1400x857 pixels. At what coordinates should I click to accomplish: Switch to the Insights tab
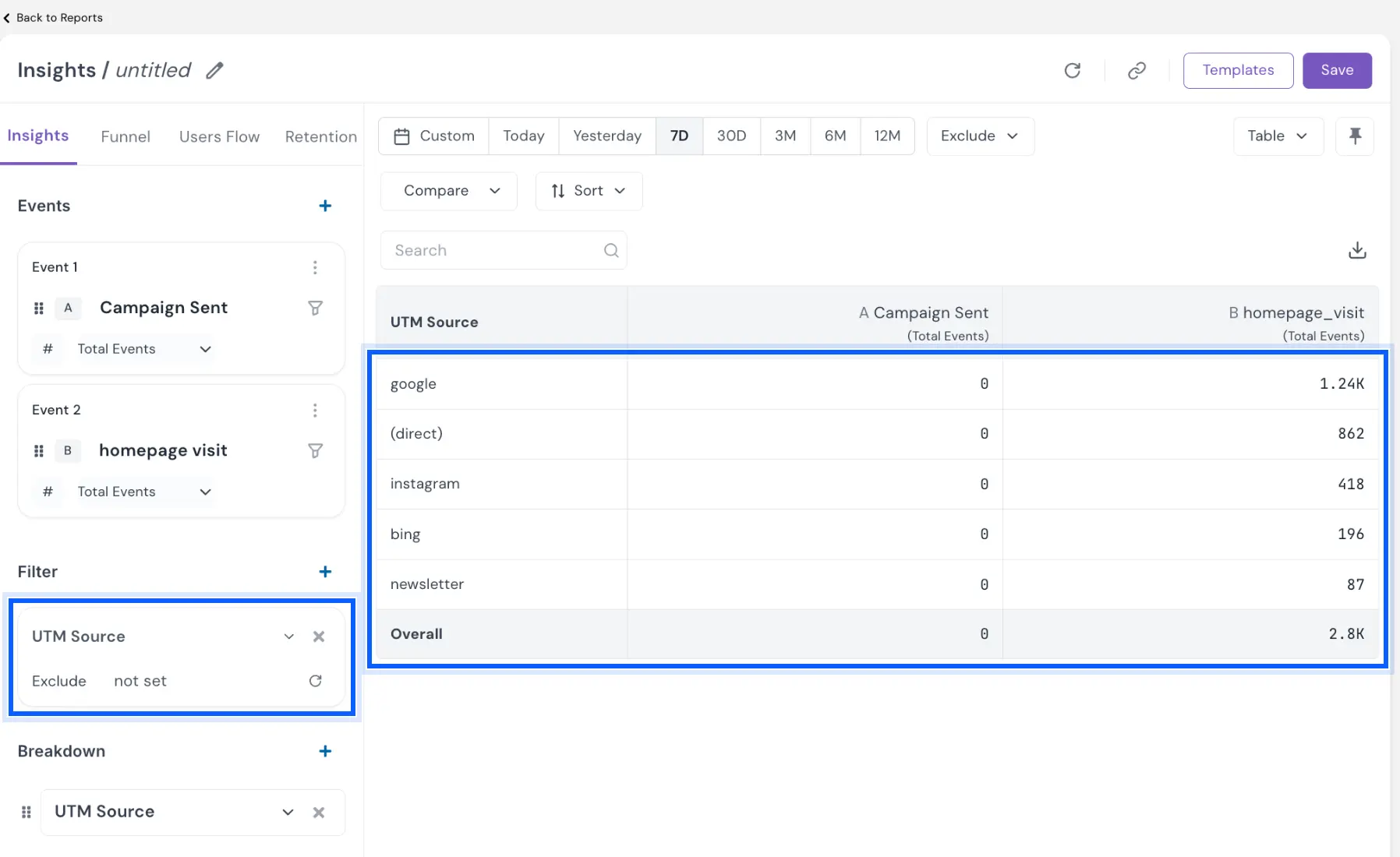[38, 136]
